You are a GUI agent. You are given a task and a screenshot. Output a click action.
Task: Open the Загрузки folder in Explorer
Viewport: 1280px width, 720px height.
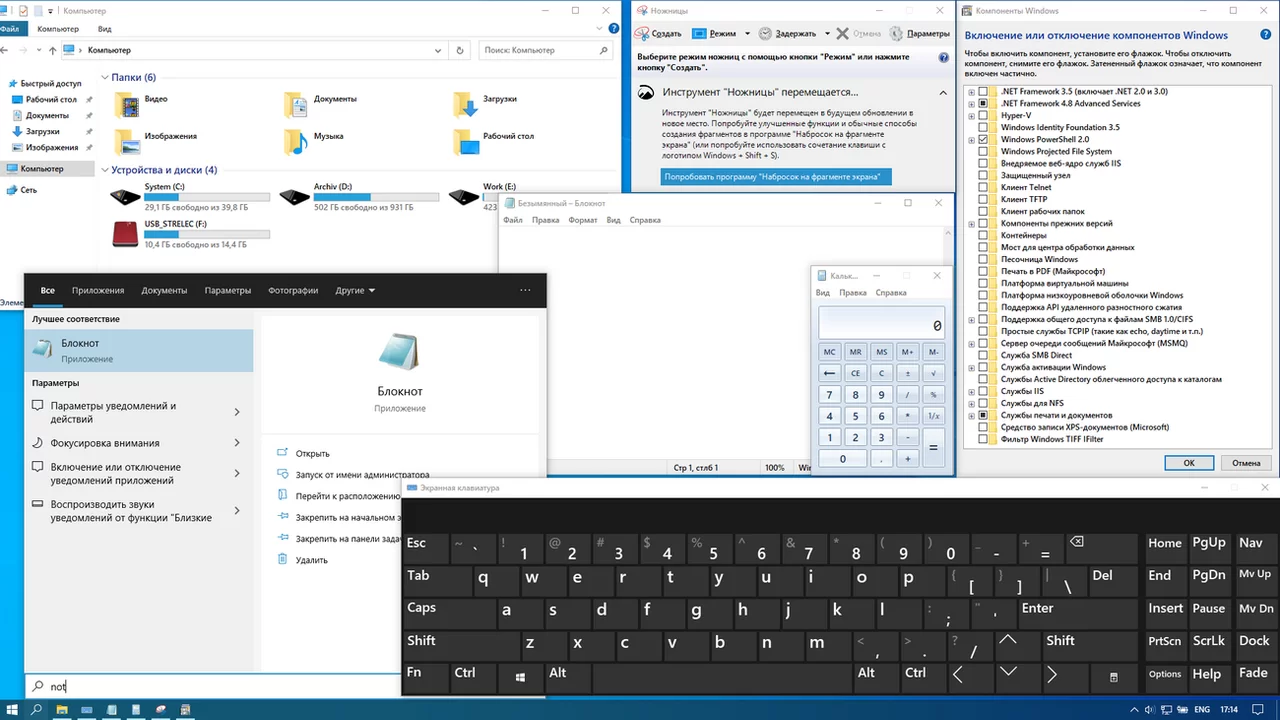click(x=486, y=103)
